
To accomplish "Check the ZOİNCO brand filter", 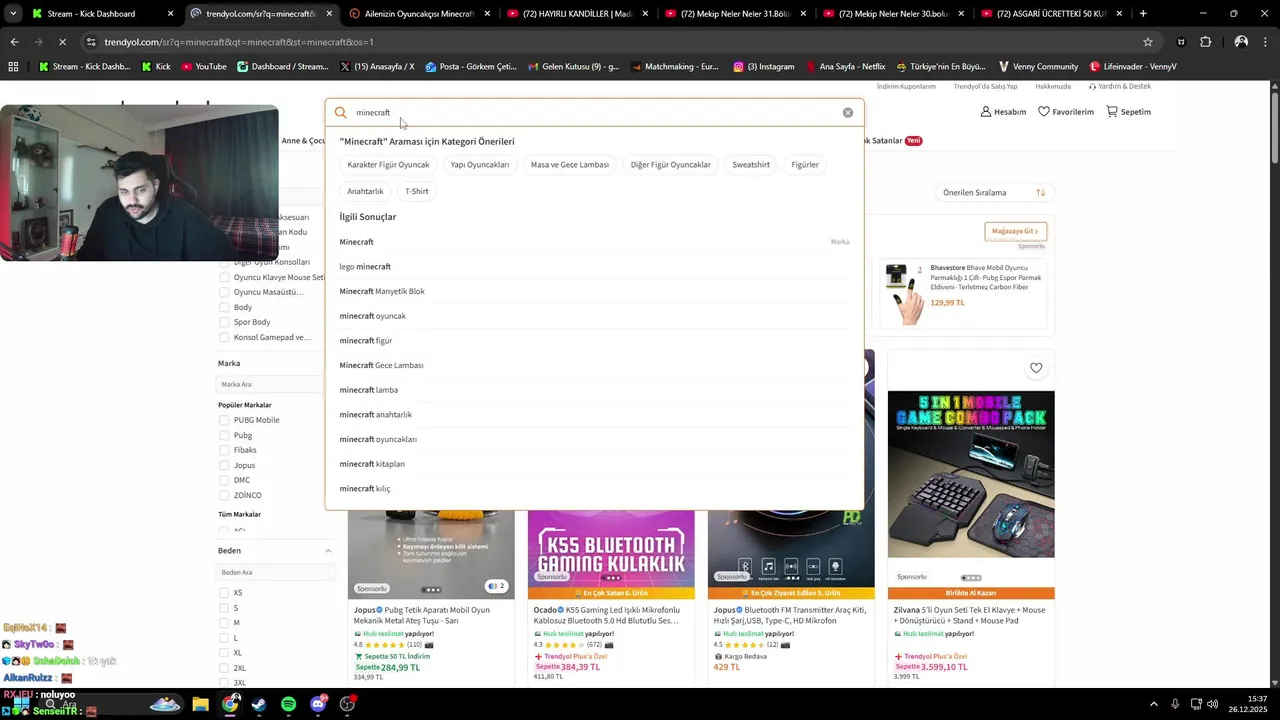I will click(x=224, y=495).
